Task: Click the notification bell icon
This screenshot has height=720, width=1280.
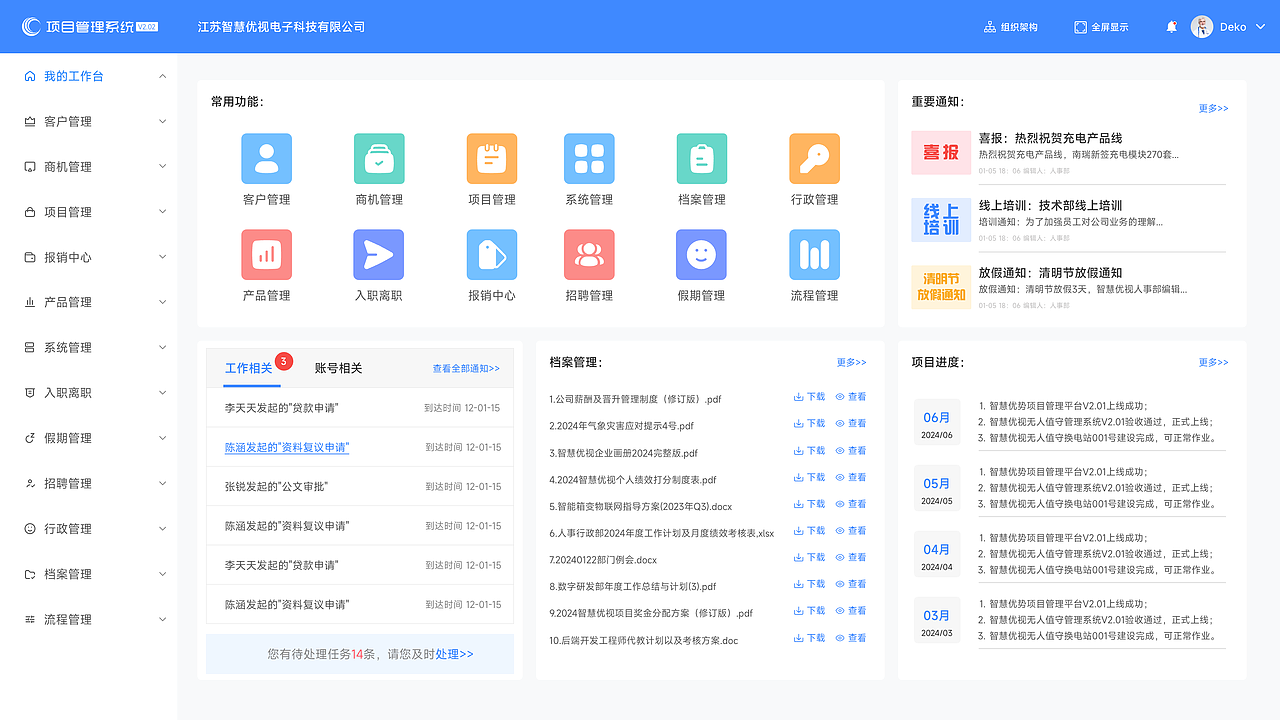Action: click(1170, 26)
